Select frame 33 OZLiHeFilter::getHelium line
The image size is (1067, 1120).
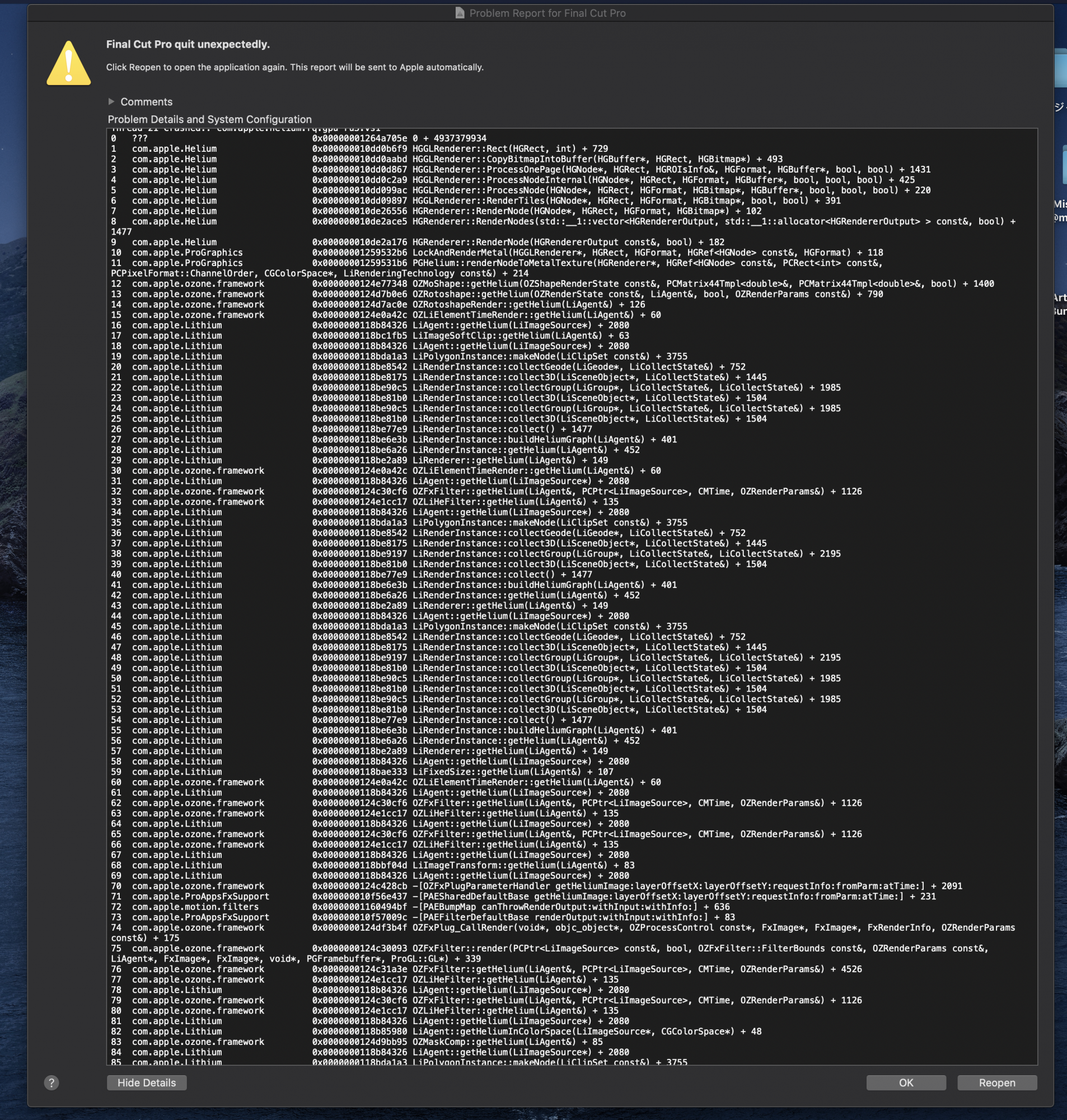click(364, 502)
